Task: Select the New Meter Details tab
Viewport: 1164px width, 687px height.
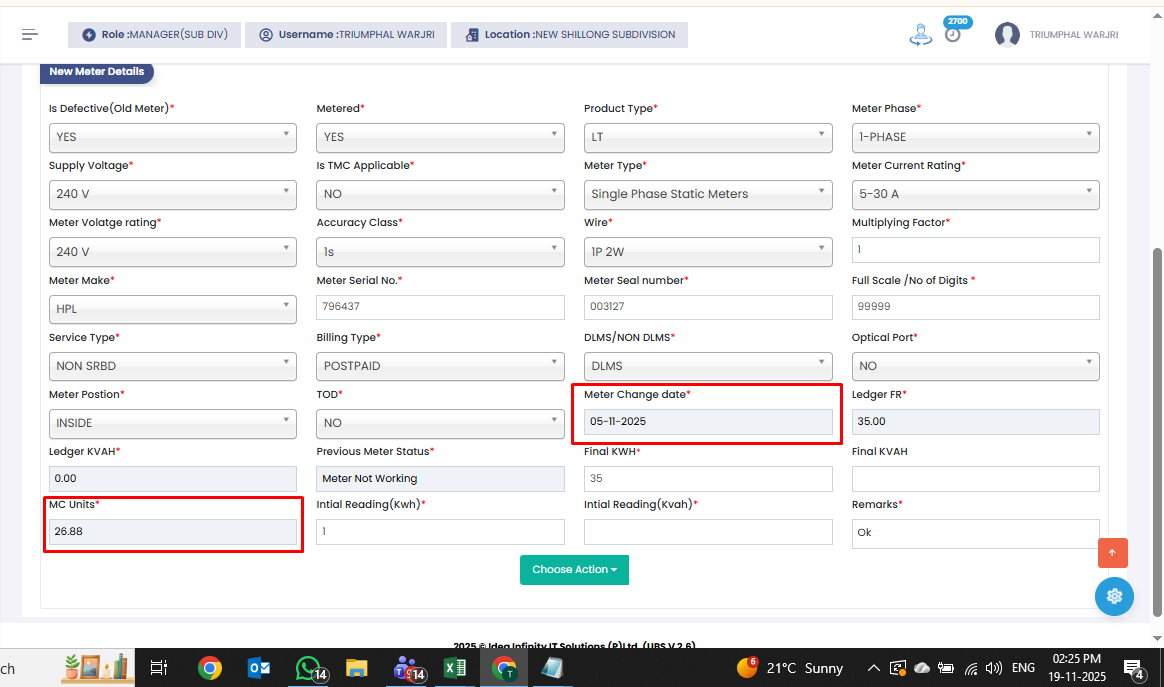Action: point(97,71)
